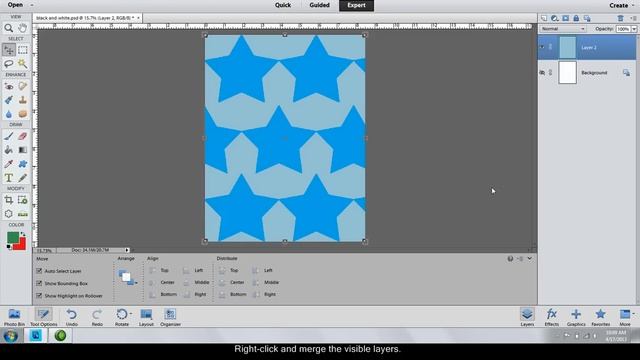Add a layer mask
The height and width of the screenshot is (360, 640).
[x=565, y=18]
